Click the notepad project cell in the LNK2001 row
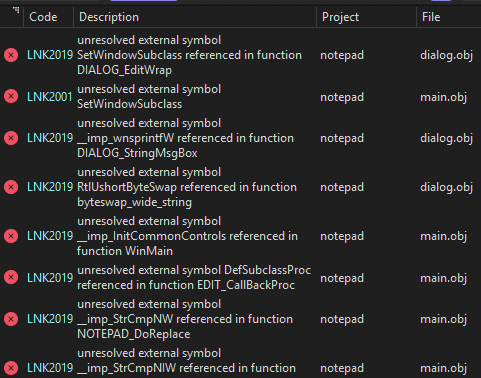This screenshot has width=481, height=378. coord(342,97)
